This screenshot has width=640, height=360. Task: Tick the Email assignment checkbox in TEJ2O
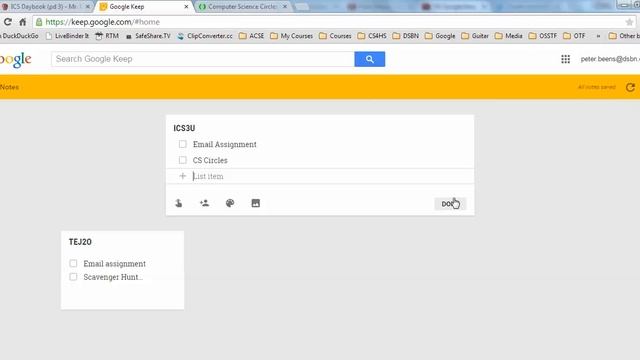[x=73, y=263]
